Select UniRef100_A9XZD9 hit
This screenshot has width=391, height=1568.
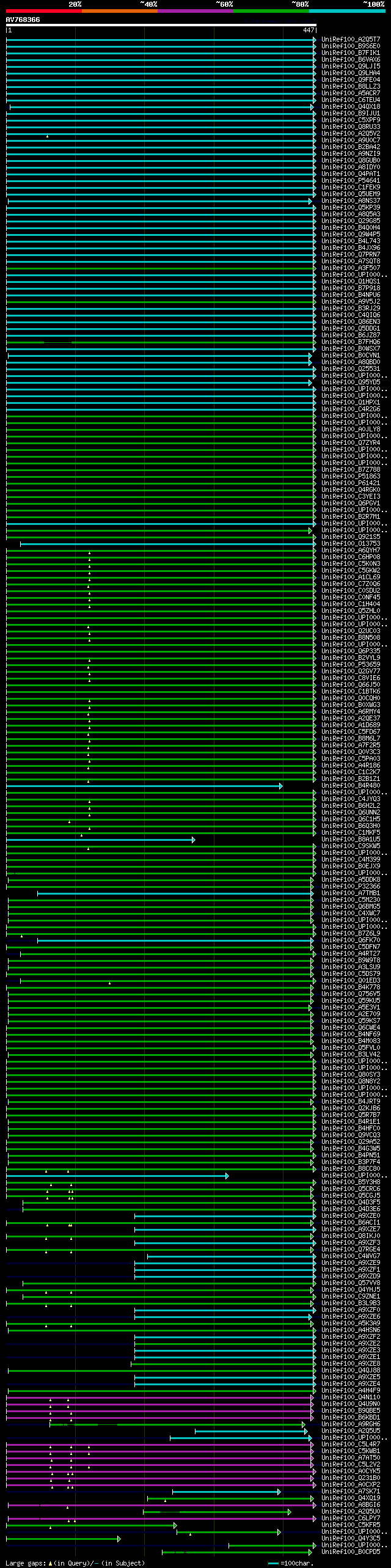coord(351,1277)
